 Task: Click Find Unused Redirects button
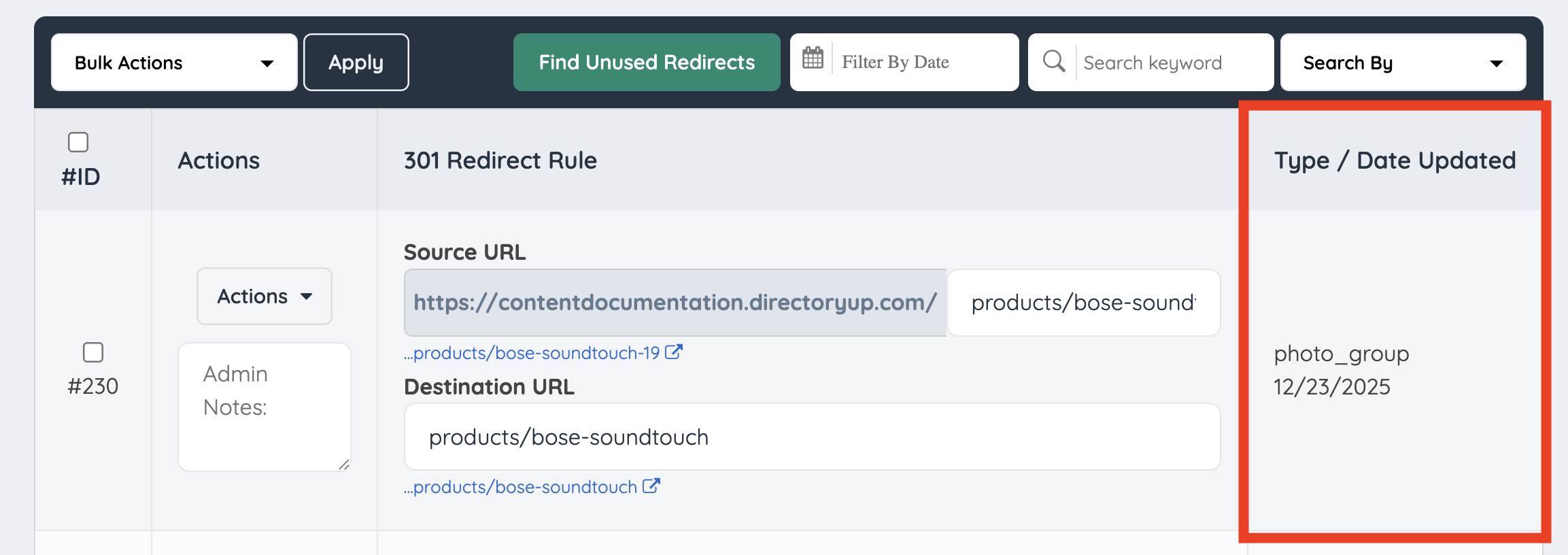[x=646, y=63]
